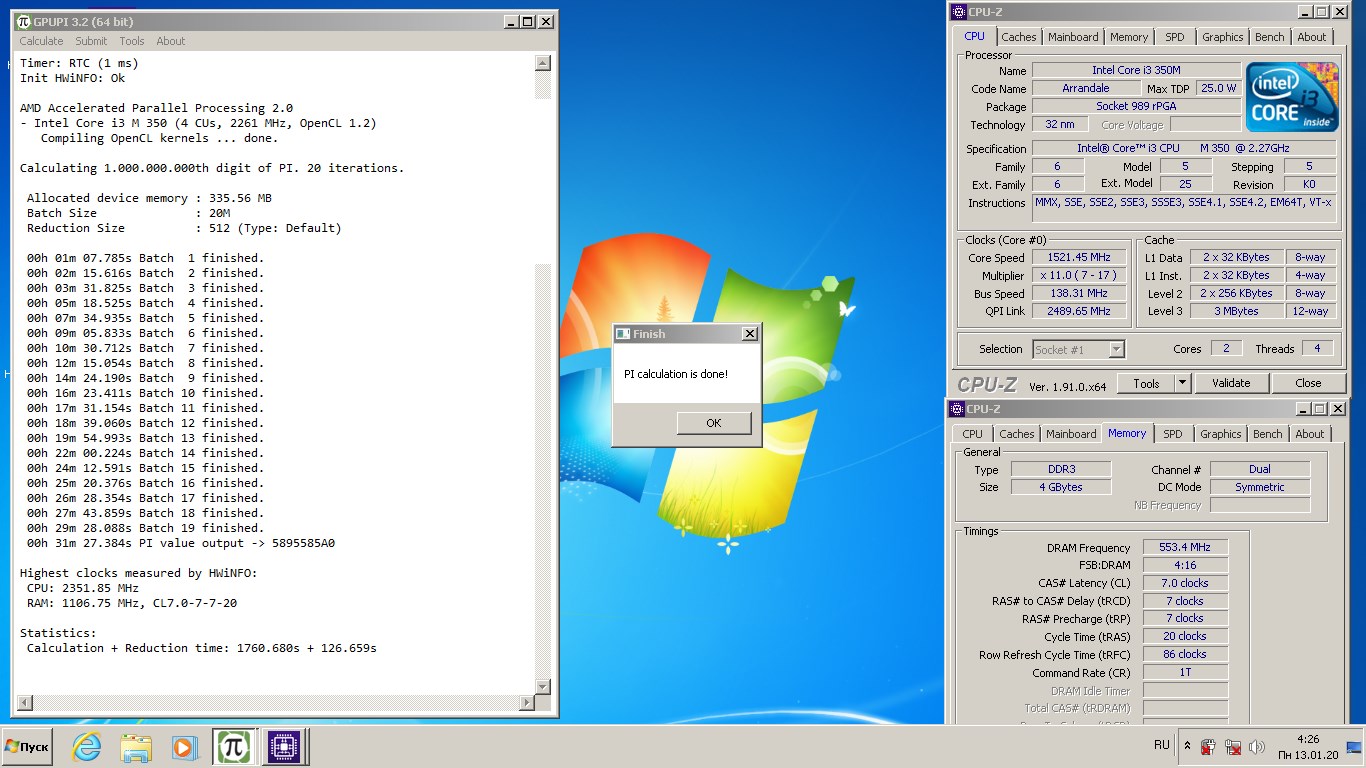Viewport: 1366px width, 768px height.
Task: Click the RU language indicator
Action: tap(1162, 745)
